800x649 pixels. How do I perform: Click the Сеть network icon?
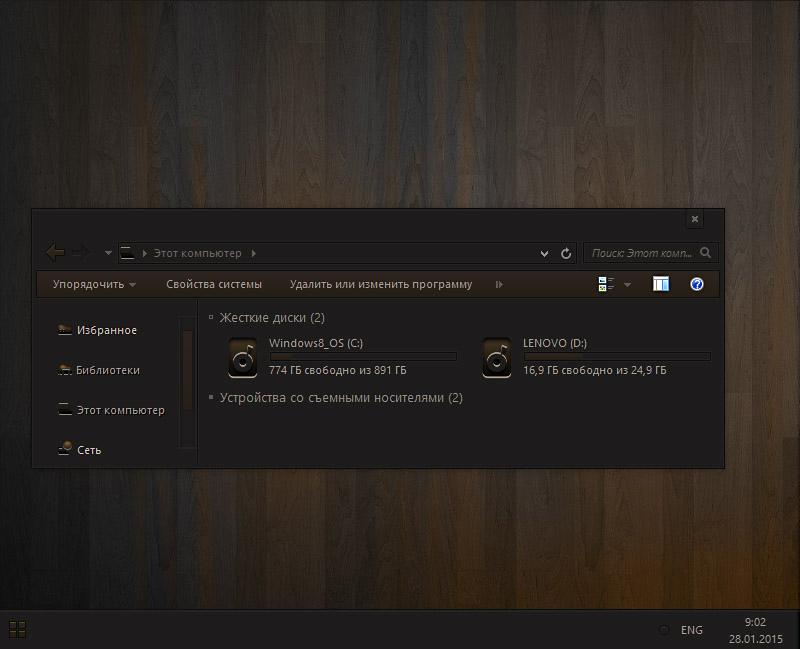[x=65, y=448]
